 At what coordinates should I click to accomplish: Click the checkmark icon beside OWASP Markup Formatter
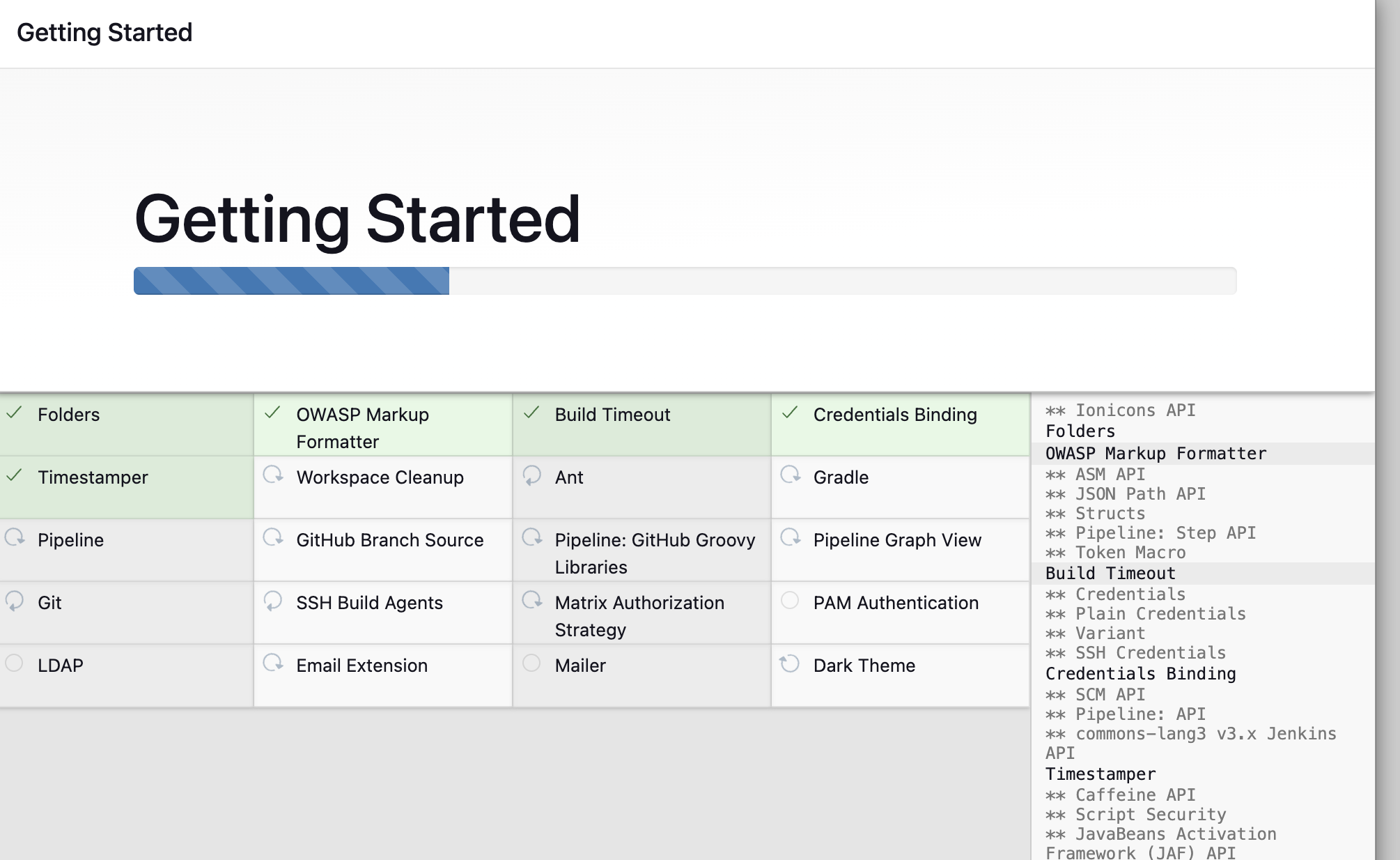(273, 413)
